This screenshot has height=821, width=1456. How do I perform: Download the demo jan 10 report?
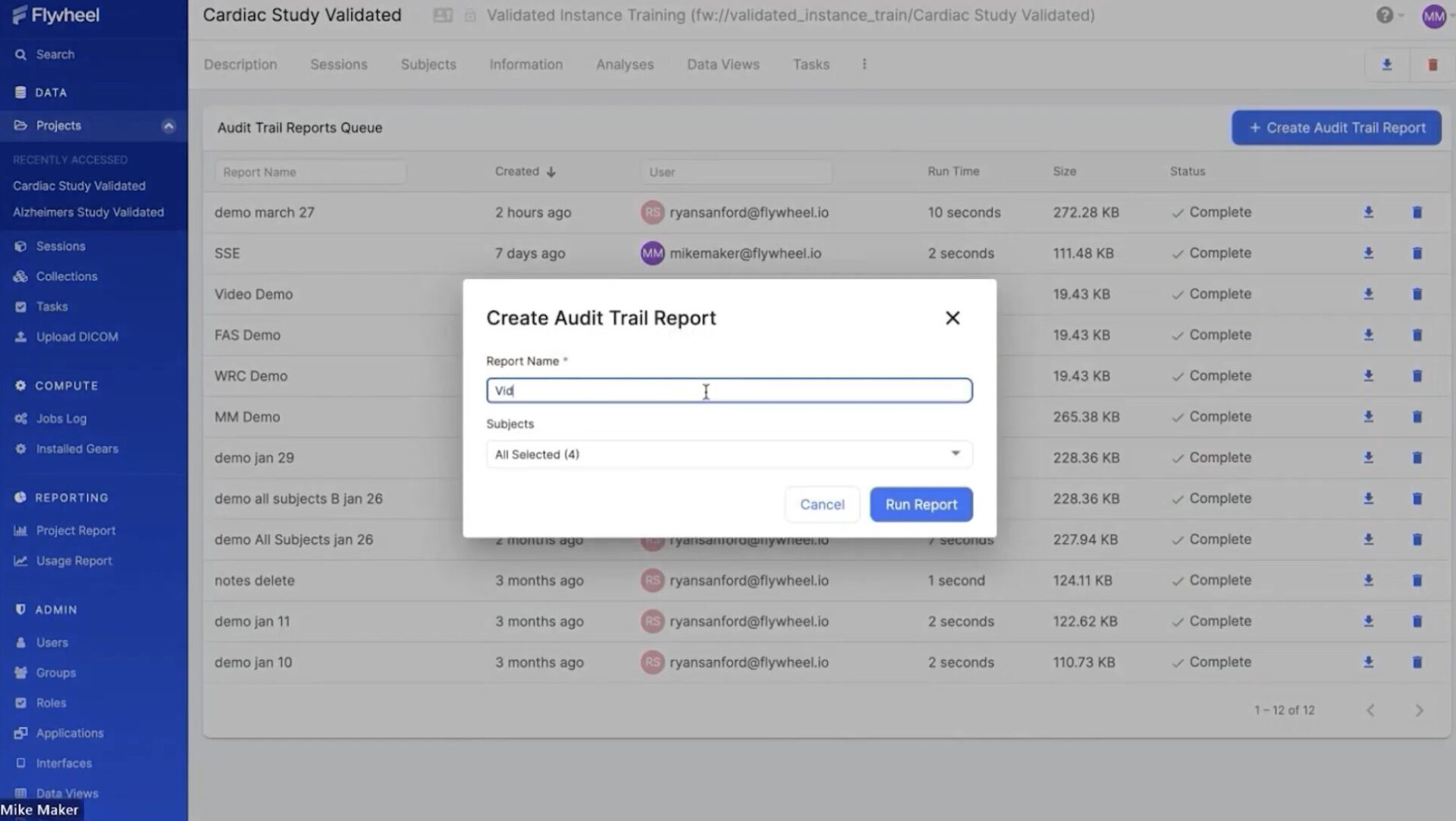click(1368, 662)
